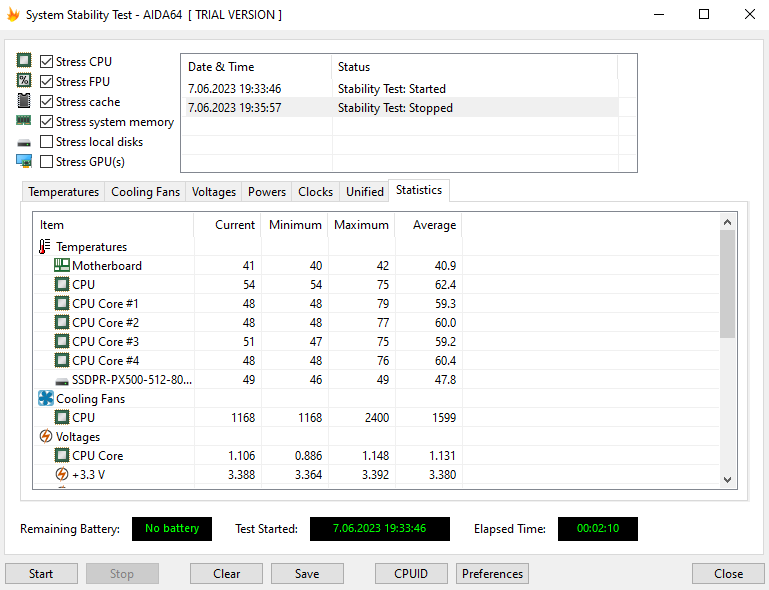Click the '1.131' average CPU Core voltage
The image size is (769, 590).
tap(442, 456)
